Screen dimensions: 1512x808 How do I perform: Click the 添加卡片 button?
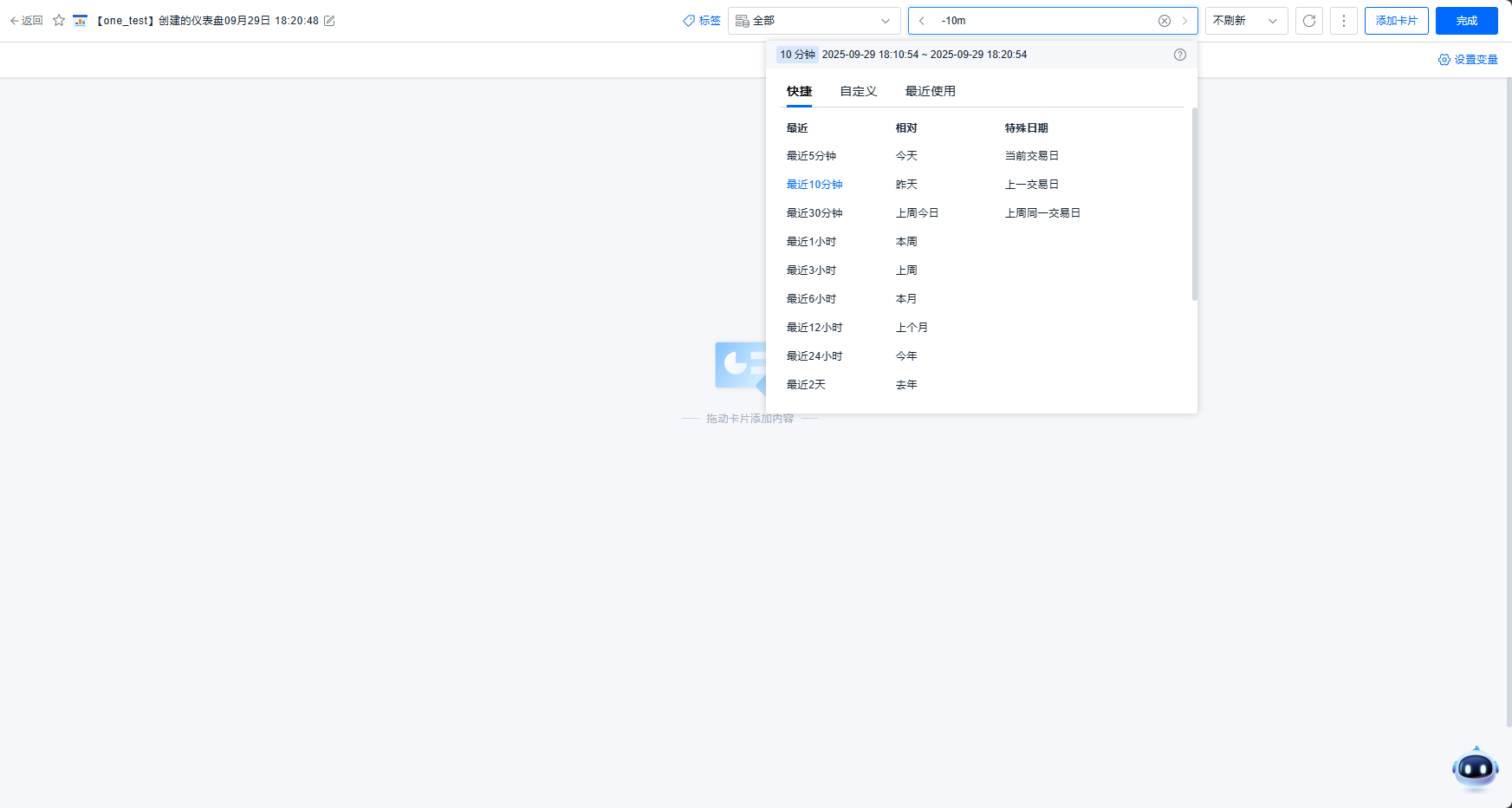point(1396,21)
